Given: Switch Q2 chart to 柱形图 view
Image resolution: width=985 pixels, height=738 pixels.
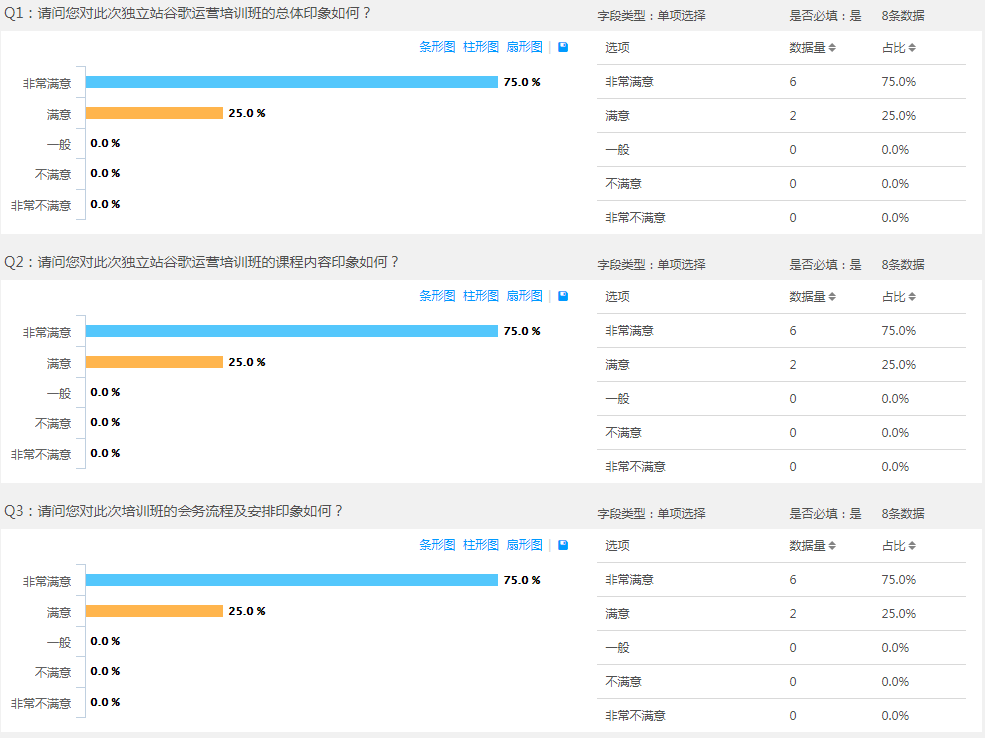Looking at the screenshot, I should pyautogui.click(x=481, y=296).
